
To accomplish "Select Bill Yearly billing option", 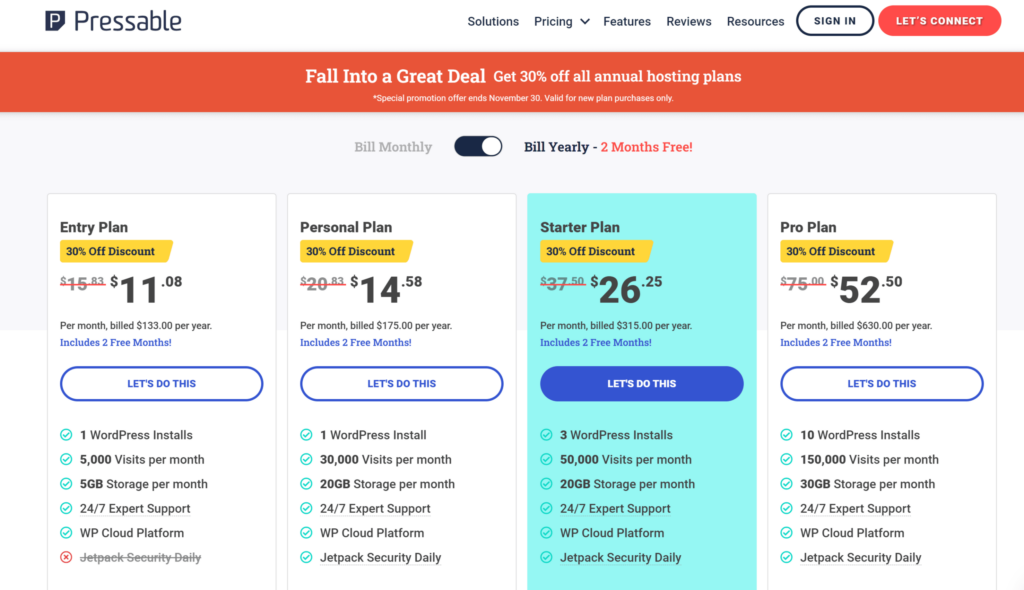I will click(556, 147).
